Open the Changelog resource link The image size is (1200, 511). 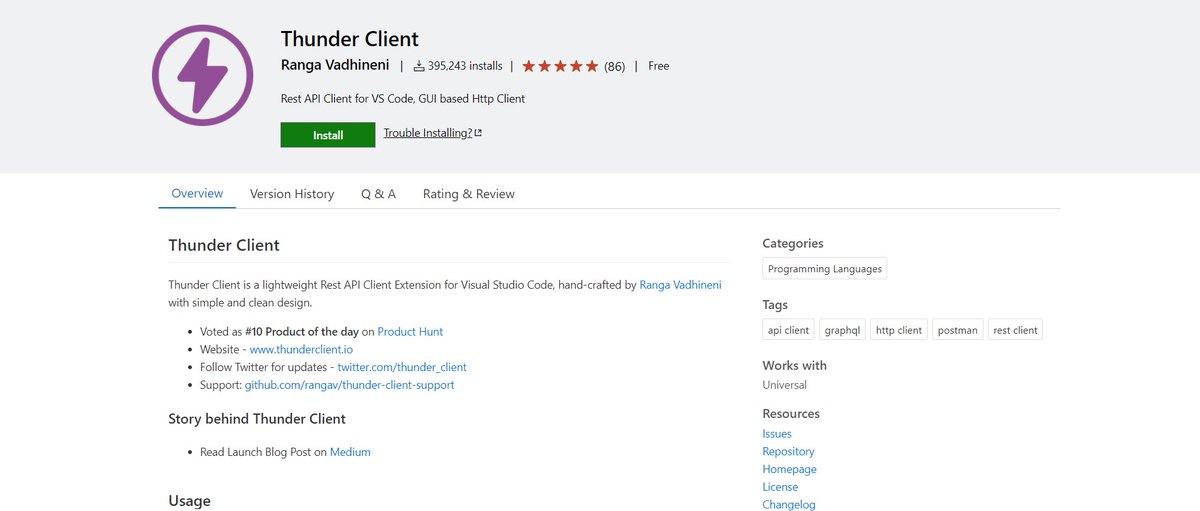pos(789,505)
